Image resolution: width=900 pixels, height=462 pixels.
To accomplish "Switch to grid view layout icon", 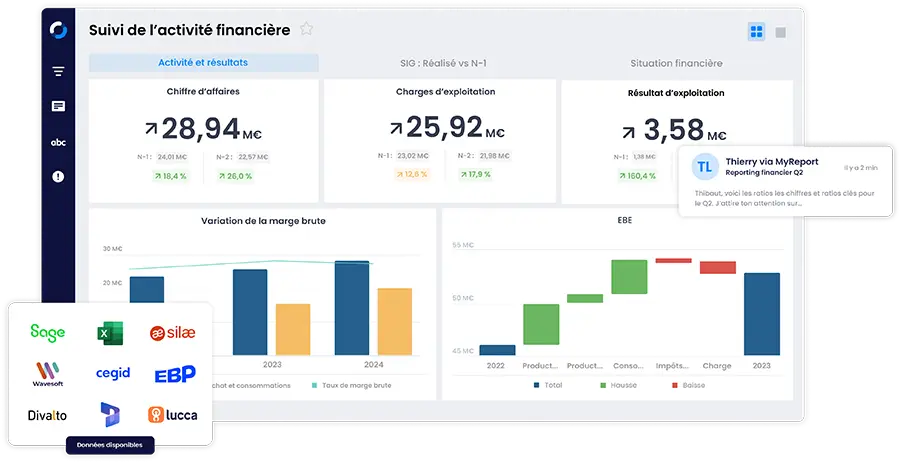I will coord(757,32).
